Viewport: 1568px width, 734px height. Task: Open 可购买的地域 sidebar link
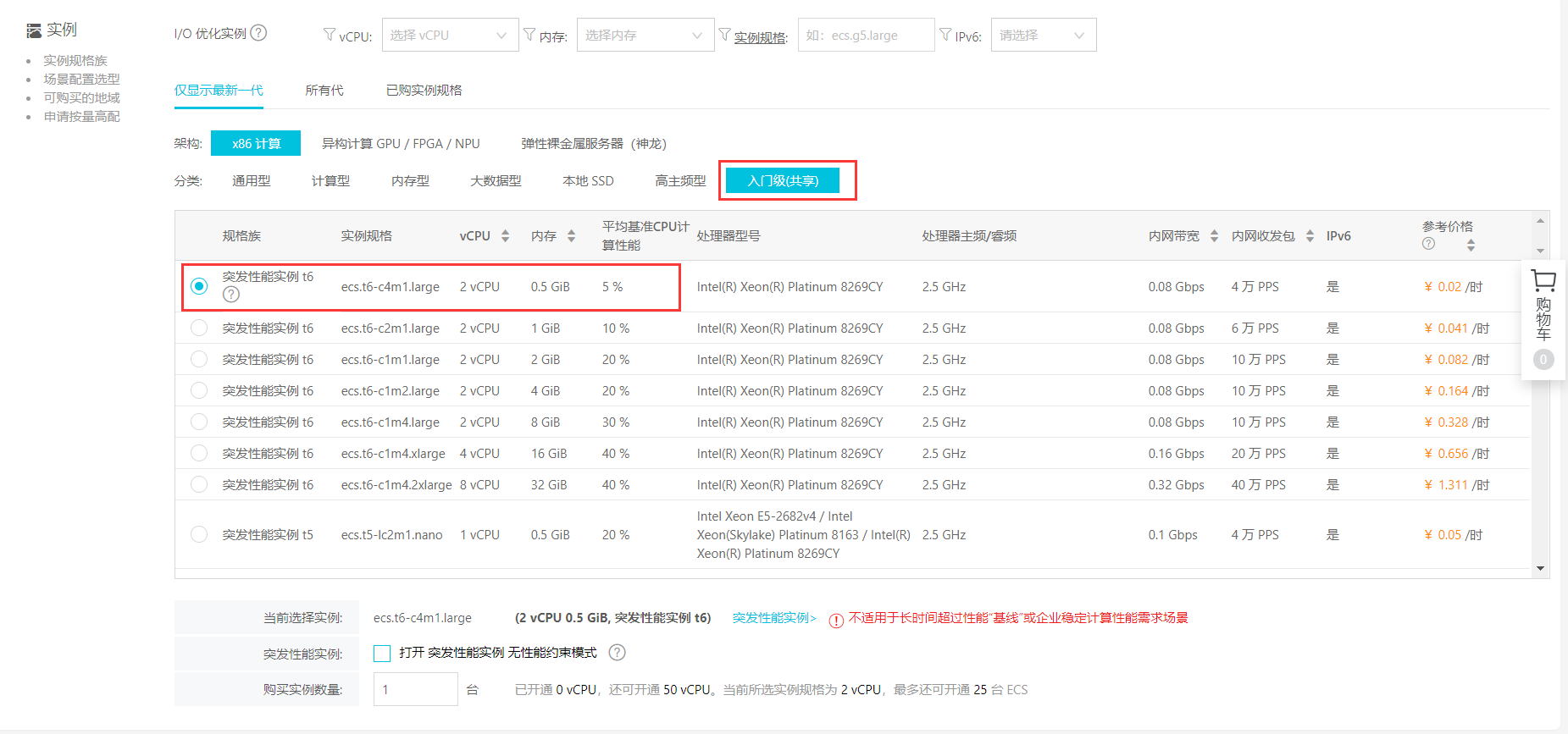click(81, 98)
